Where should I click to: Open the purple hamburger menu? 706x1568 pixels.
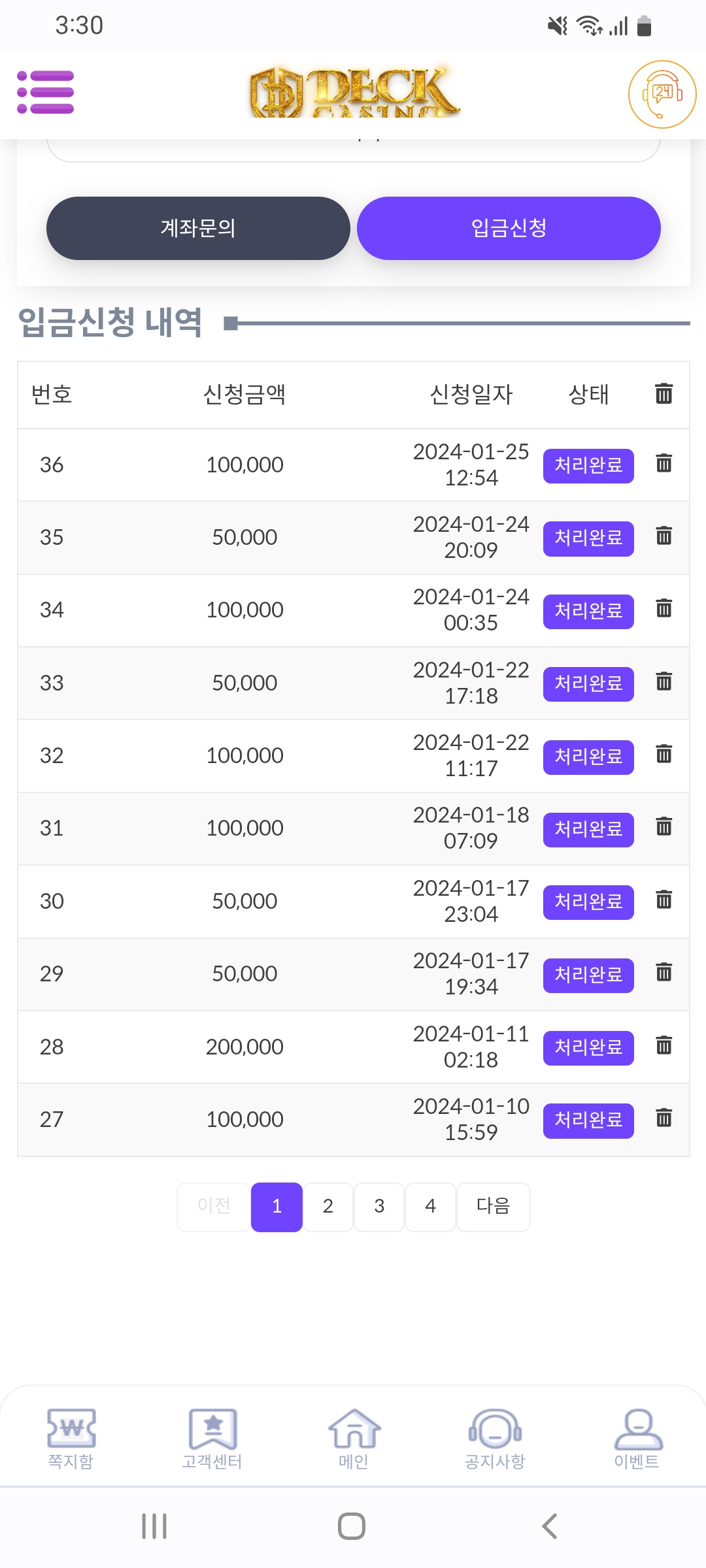pyautogui.click(x=45, y=92)
